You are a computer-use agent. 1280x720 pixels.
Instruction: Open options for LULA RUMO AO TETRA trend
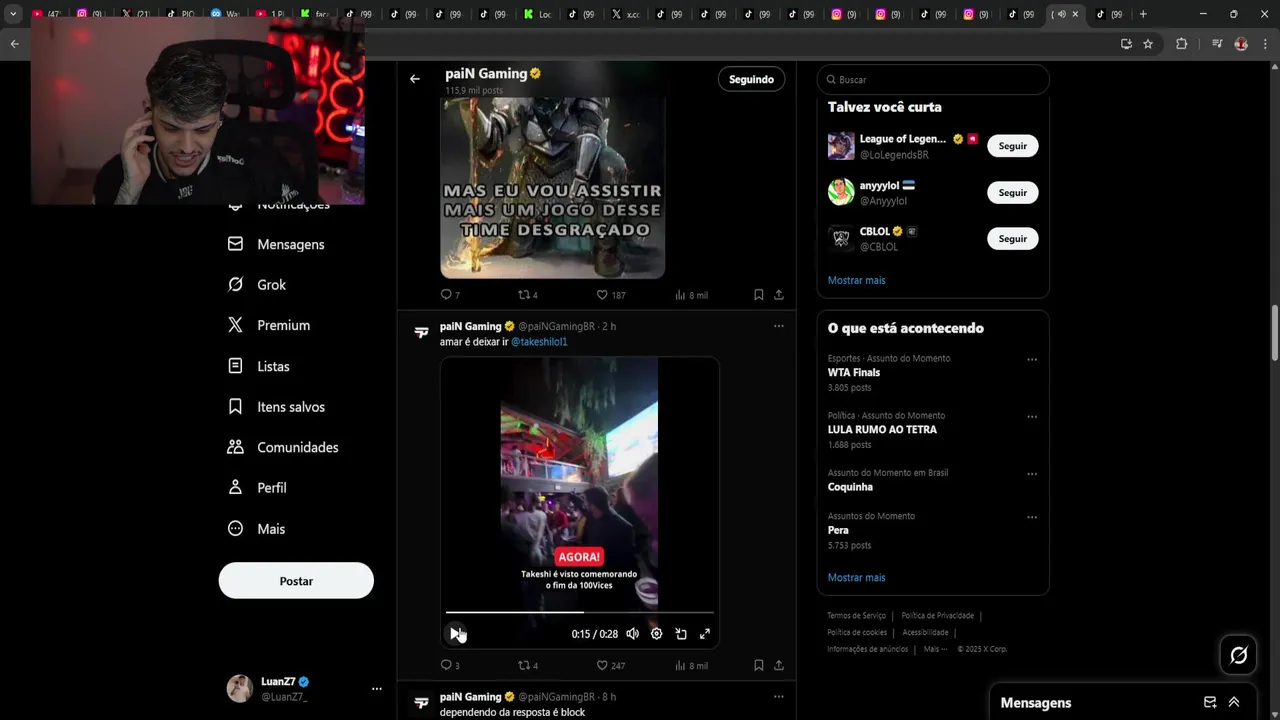1032,417
